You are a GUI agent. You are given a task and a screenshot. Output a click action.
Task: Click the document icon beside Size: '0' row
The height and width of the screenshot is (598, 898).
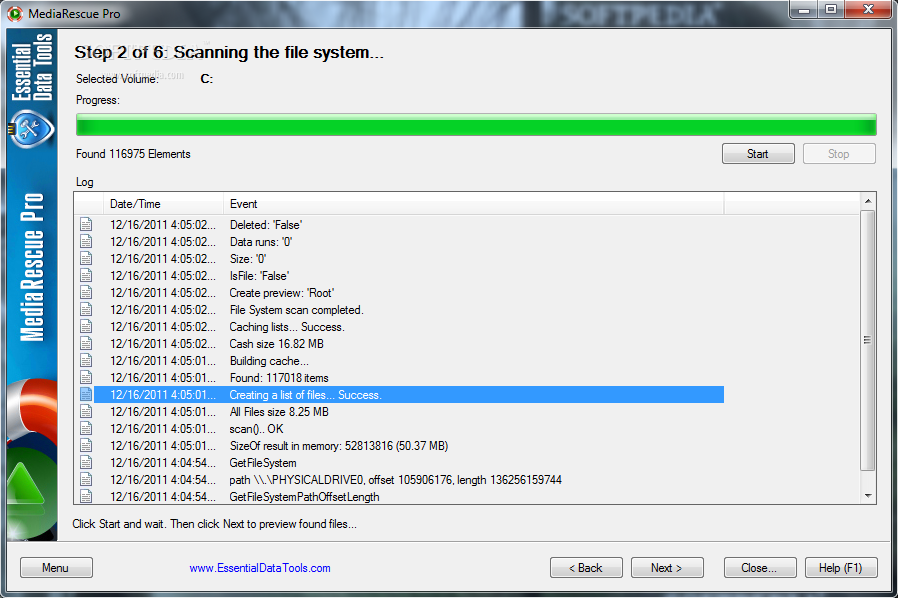[x=86, y=258]
